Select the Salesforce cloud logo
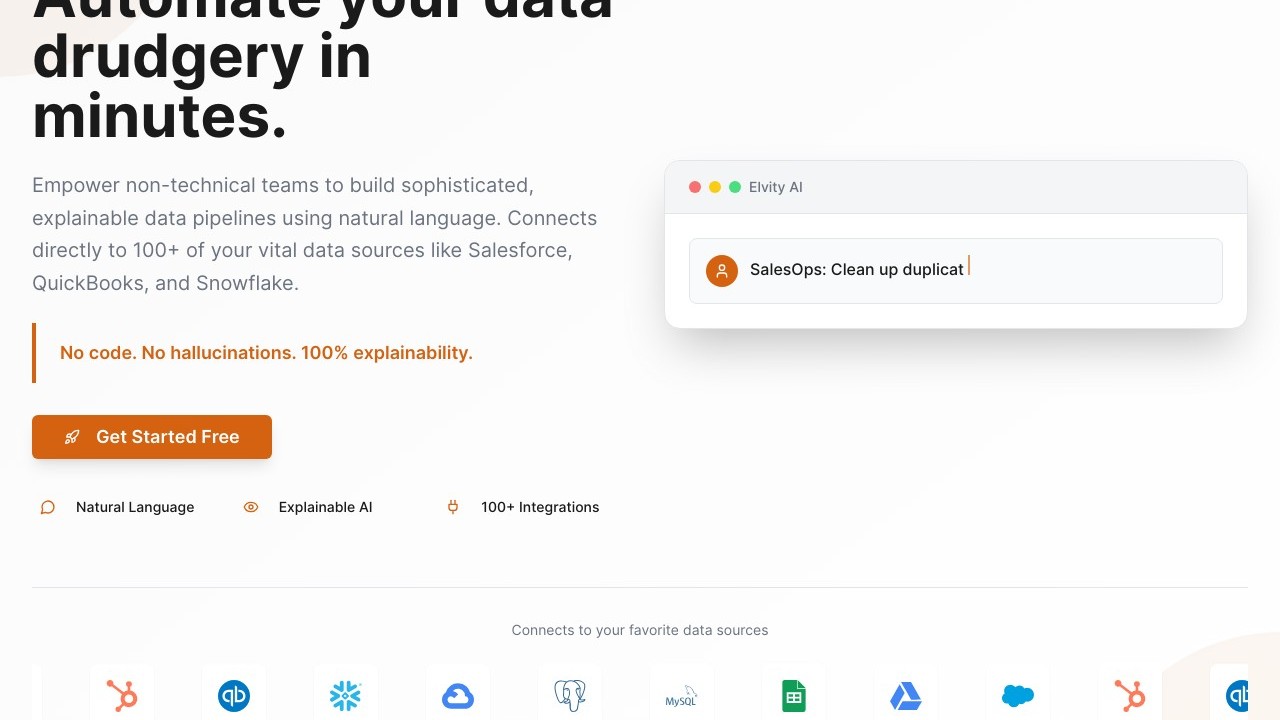Viewport: 1280px width, 720px height. point(1018,696)
